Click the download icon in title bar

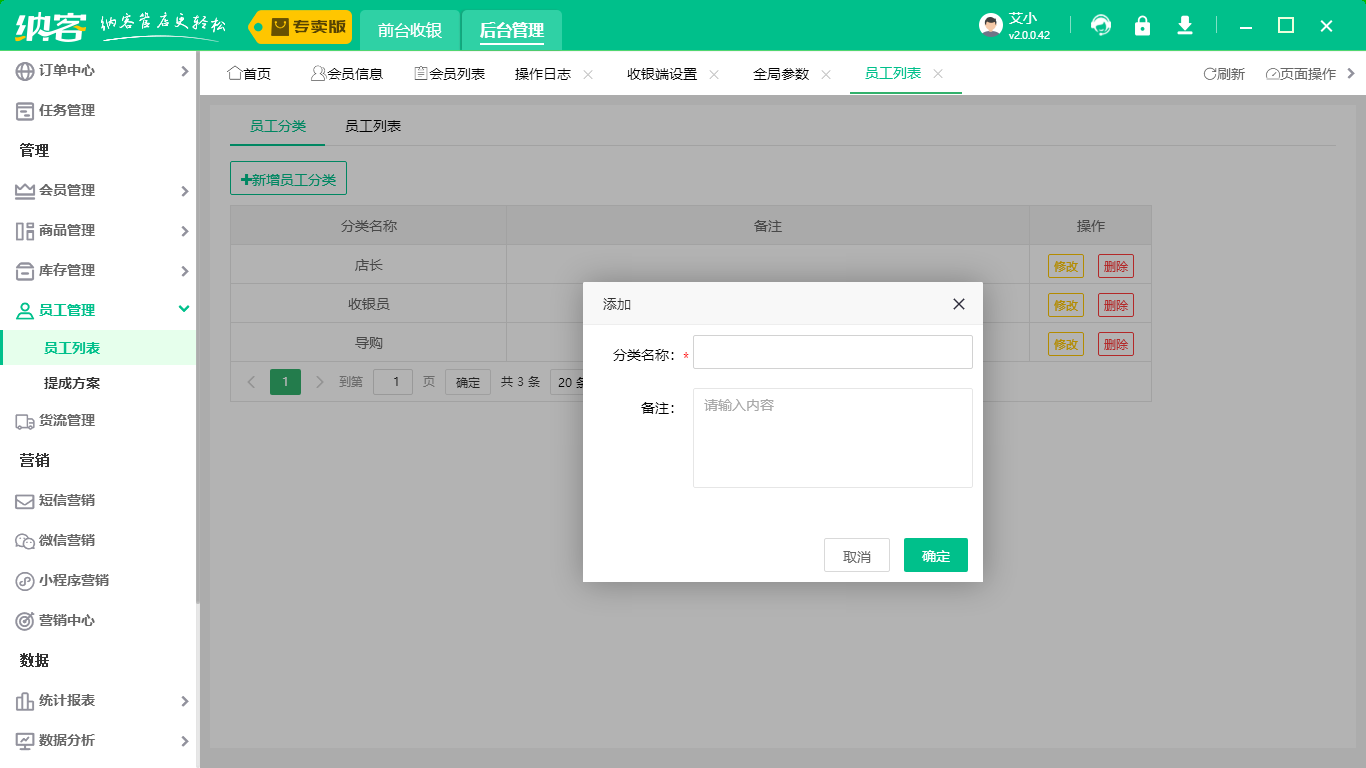(x=1184, y=26)
